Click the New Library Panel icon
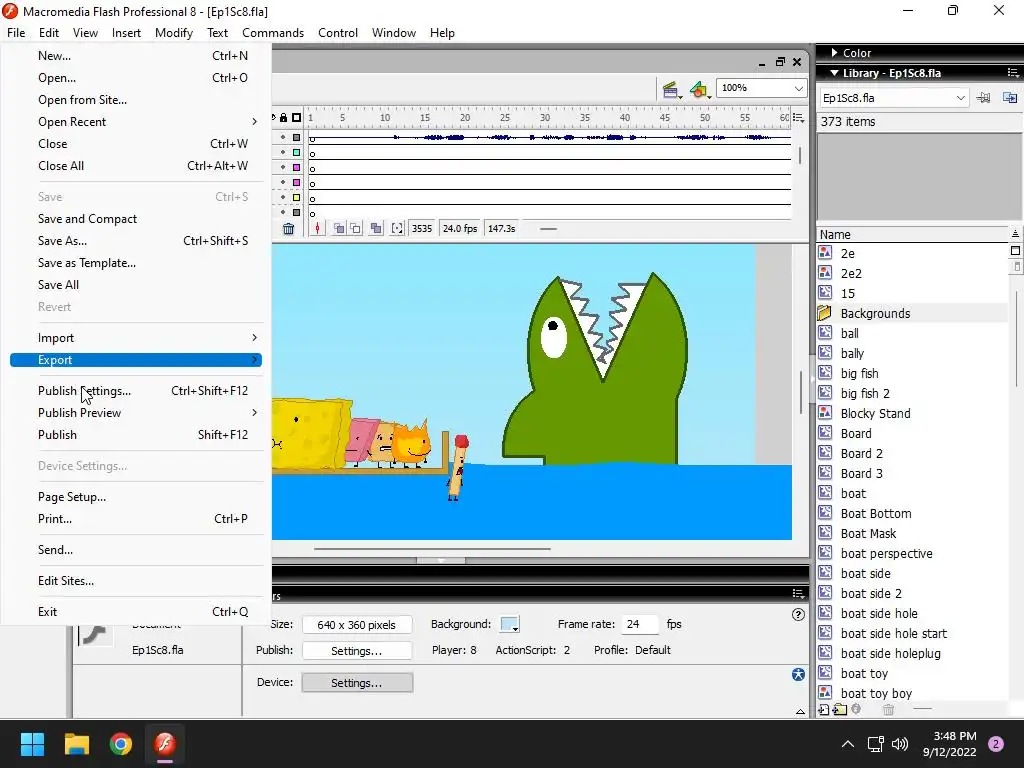Viewport: 1024px width, 768px height. [1010, 98]
